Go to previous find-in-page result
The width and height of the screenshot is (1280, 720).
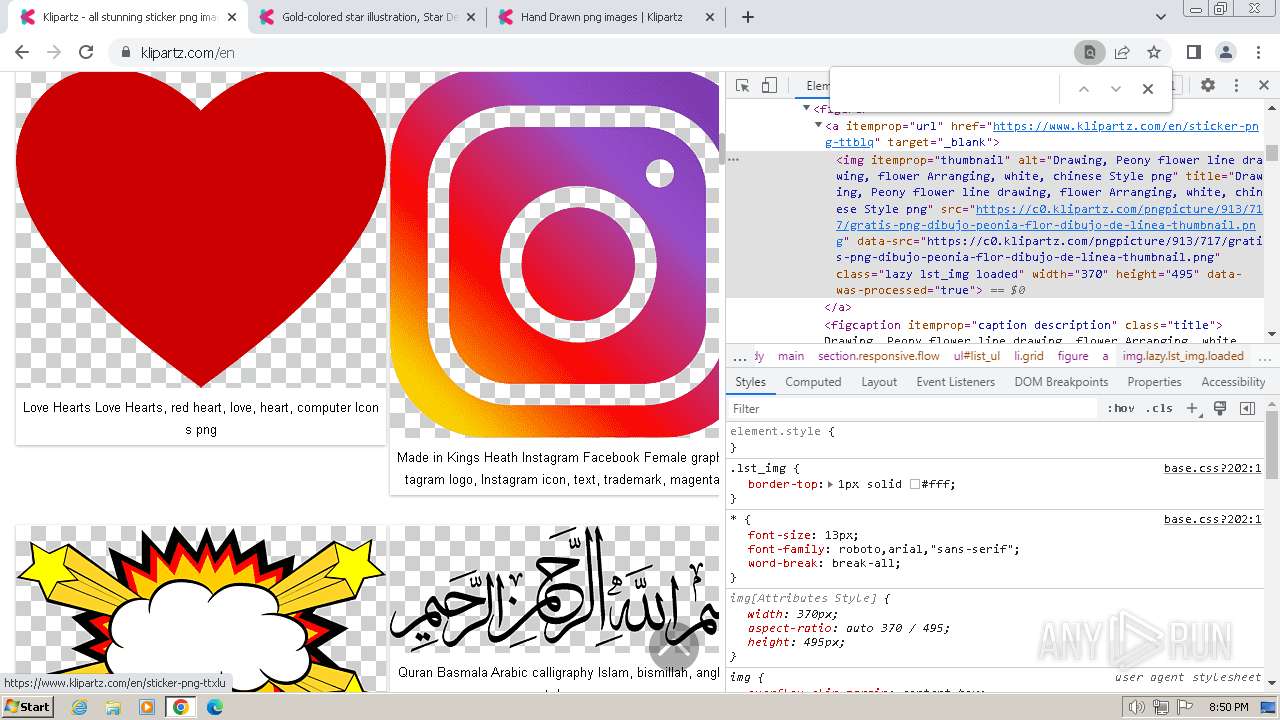[x=1083, y=89]
